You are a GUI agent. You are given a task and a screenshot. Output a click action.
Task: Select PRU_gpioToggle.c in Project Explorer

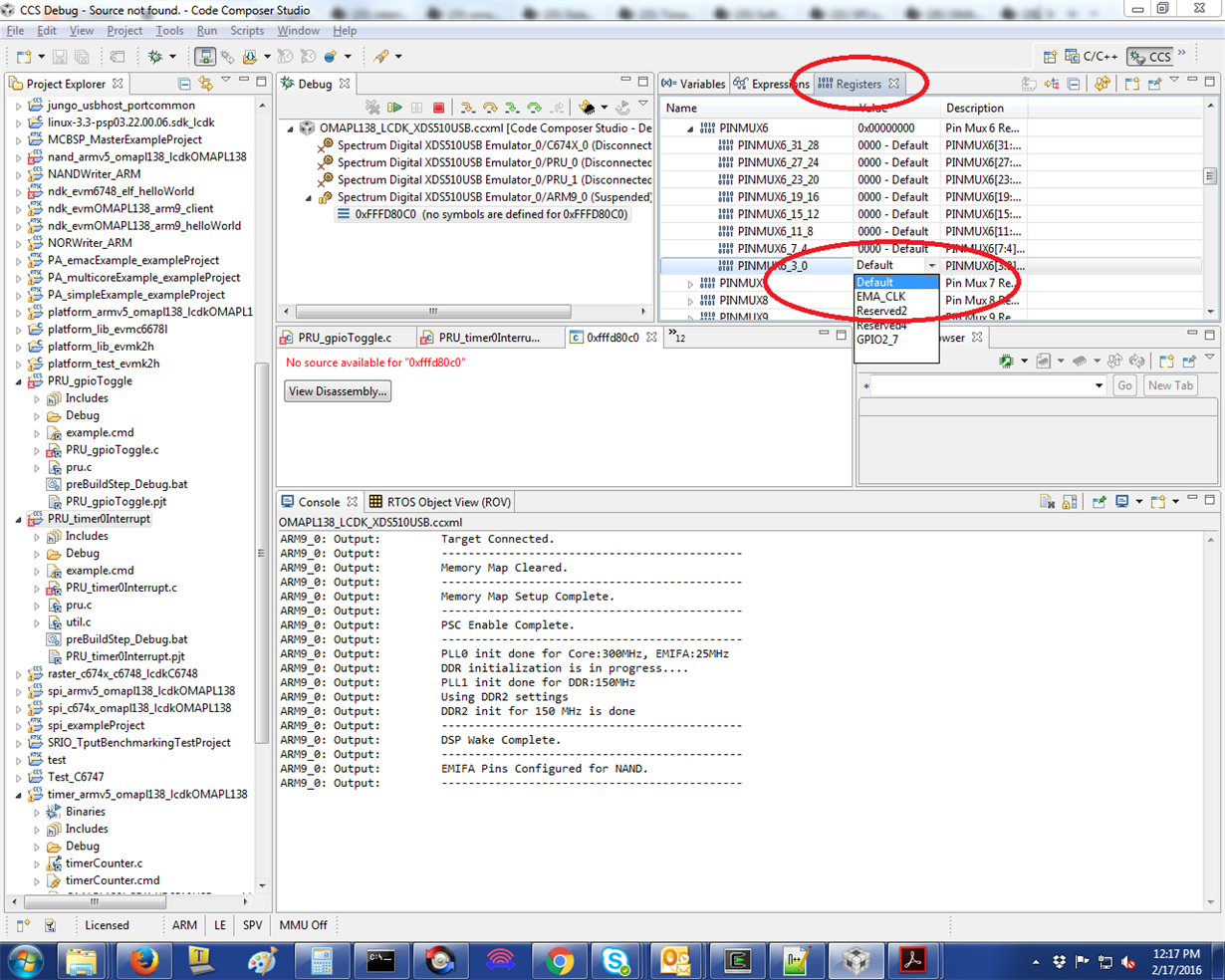112,450
